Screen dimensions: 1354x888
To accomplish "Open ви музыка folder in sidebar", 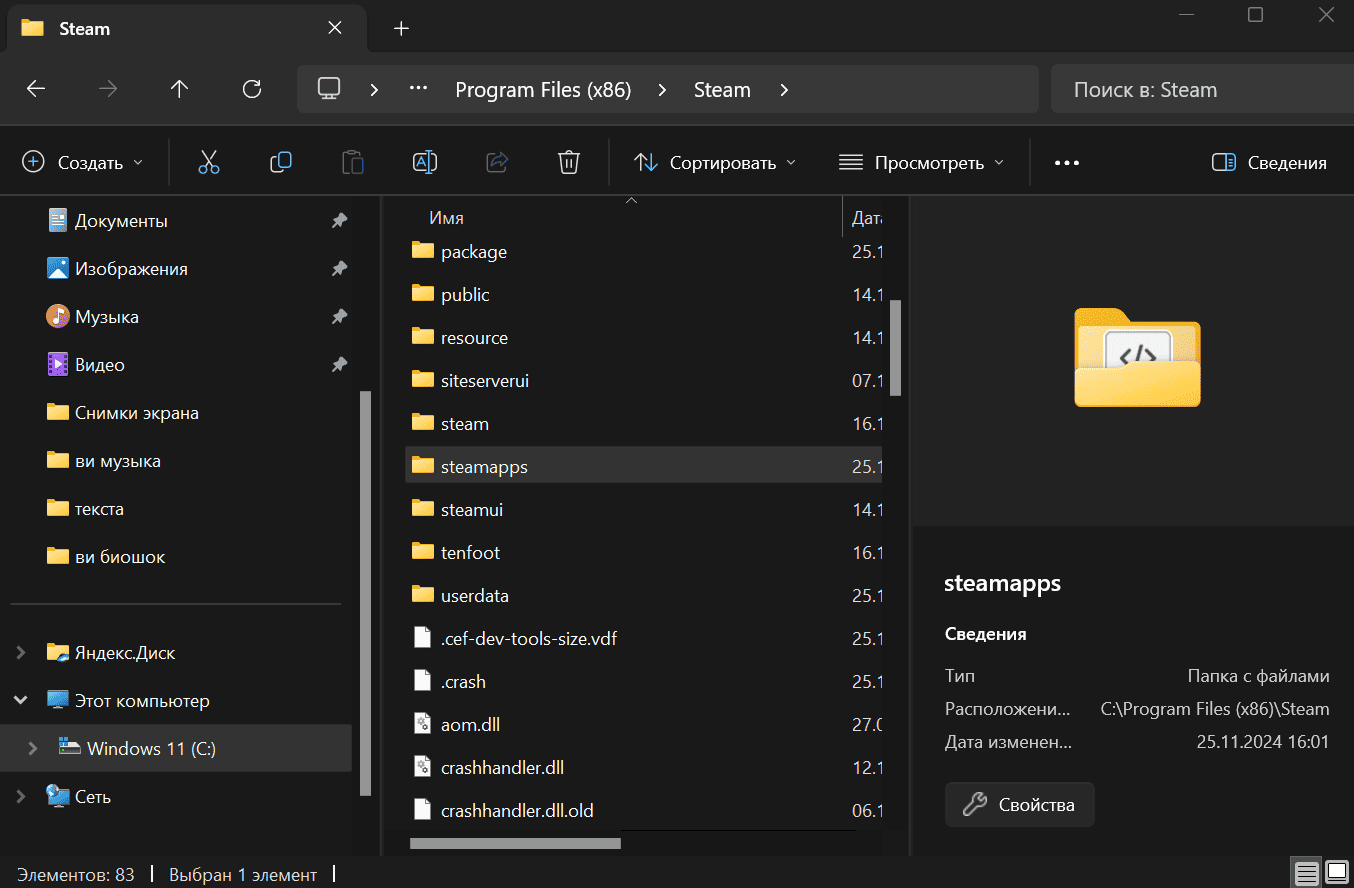I will click(117, 460).
